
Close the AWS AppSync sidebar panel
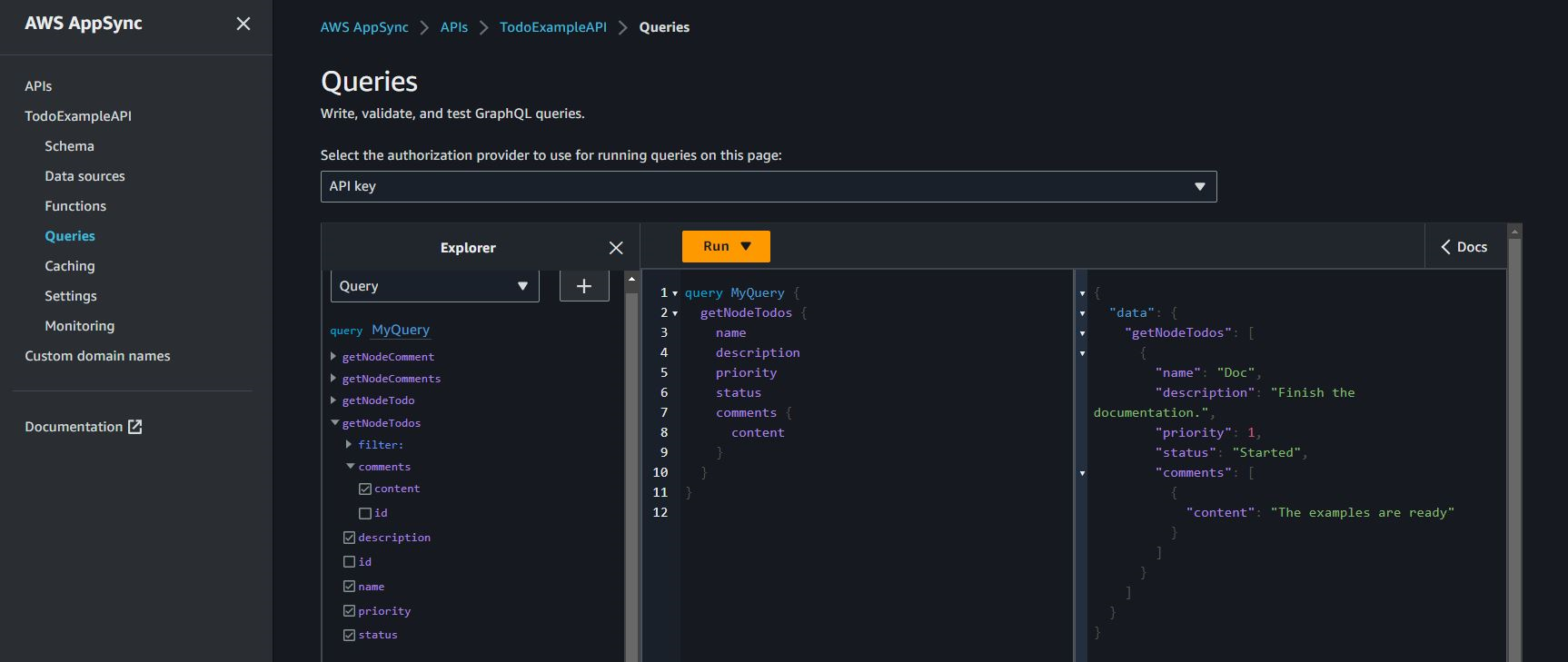243,24
